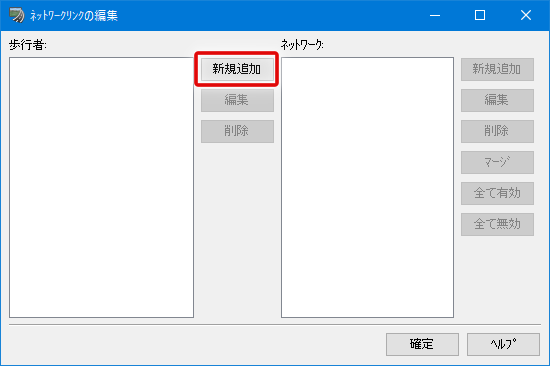
Task: Click the ネットワーク label text
Action: (302, 45)
